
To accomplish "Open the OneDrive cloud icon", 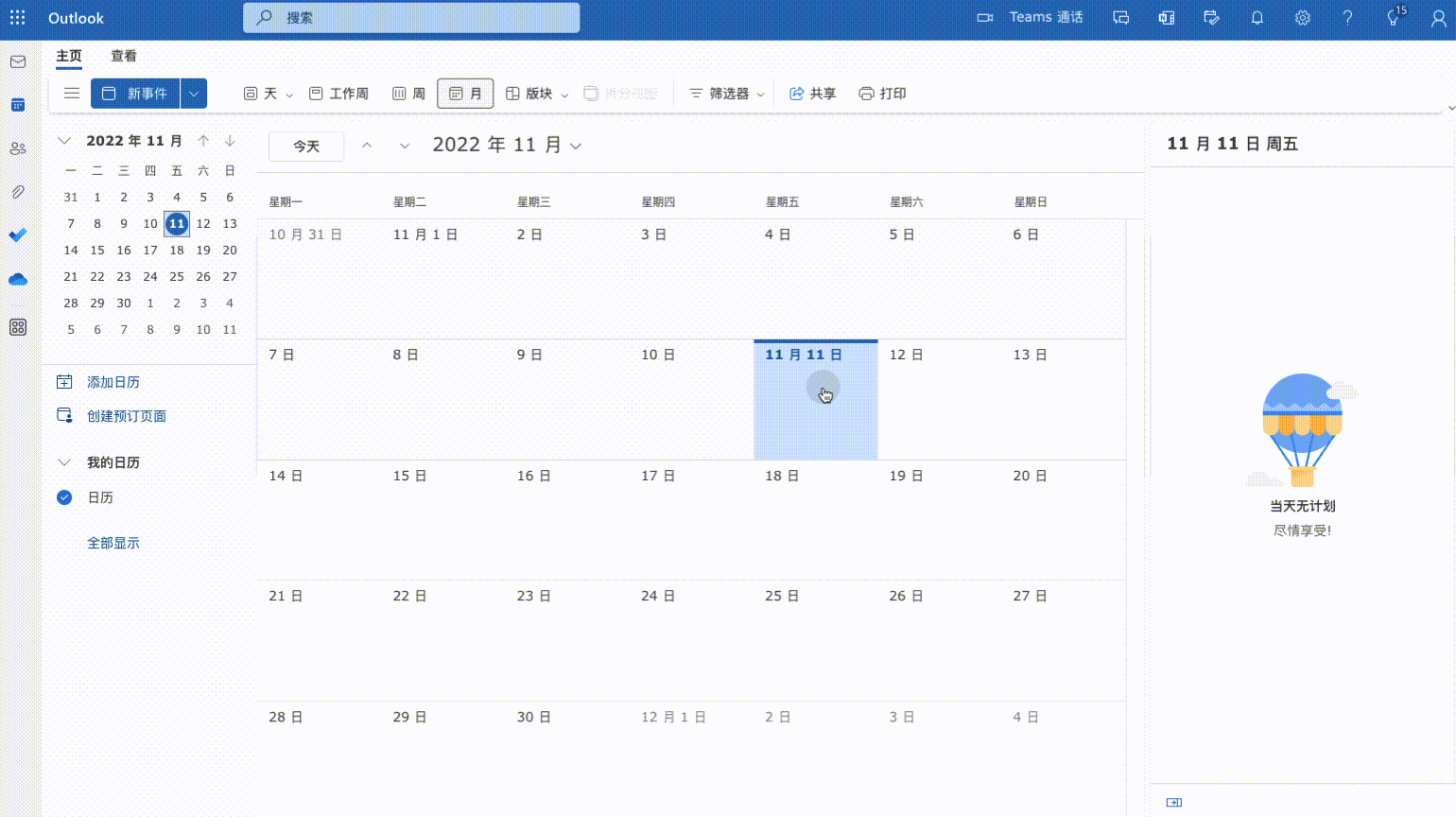I will point(18,279).
